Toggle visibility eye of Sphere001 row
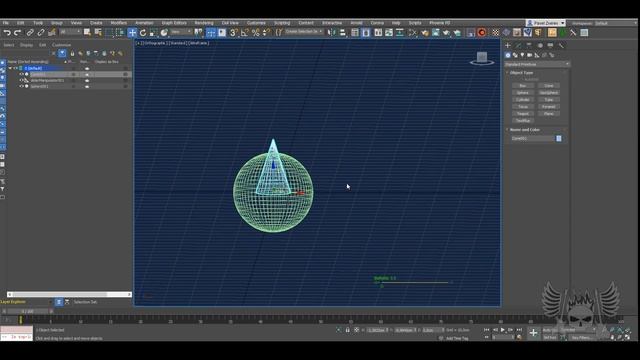 click(x=22, y=87)
